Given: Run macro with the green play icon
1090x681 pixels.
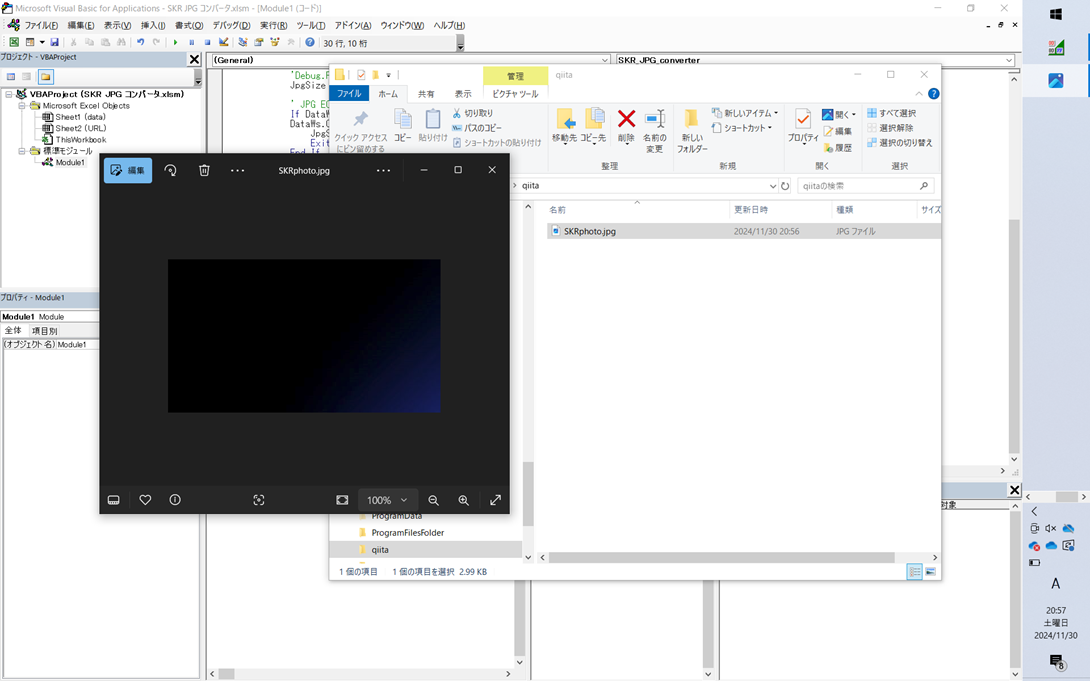Looking at the screenshot, I should (175, 42).
